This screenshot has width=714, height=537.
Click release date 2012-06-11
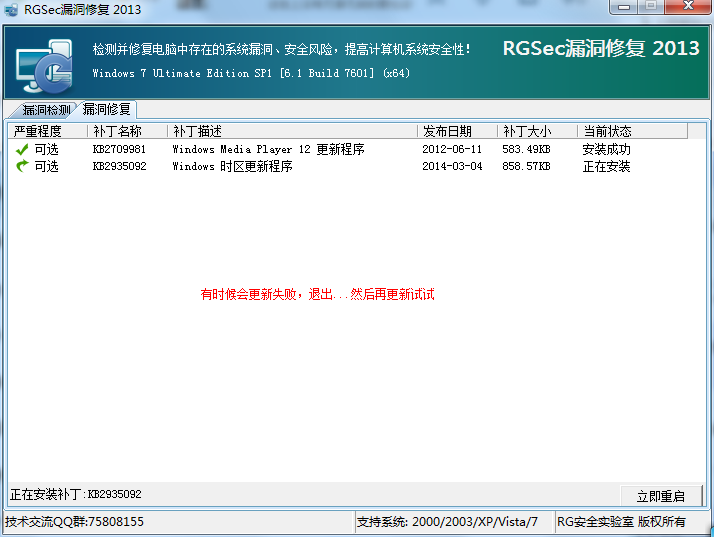pyautogui.click(x=452, y=149)
